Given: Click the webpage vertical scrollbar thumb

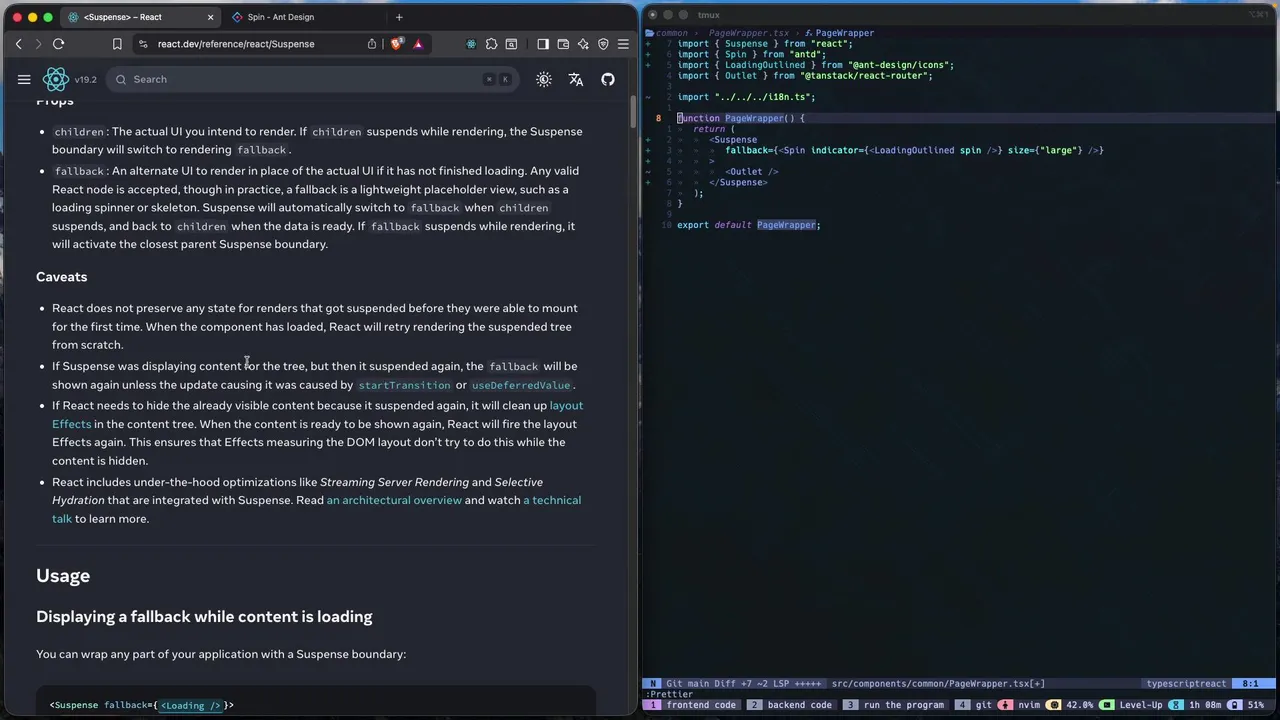Looking at the screenshot, I should pos(633,112).
